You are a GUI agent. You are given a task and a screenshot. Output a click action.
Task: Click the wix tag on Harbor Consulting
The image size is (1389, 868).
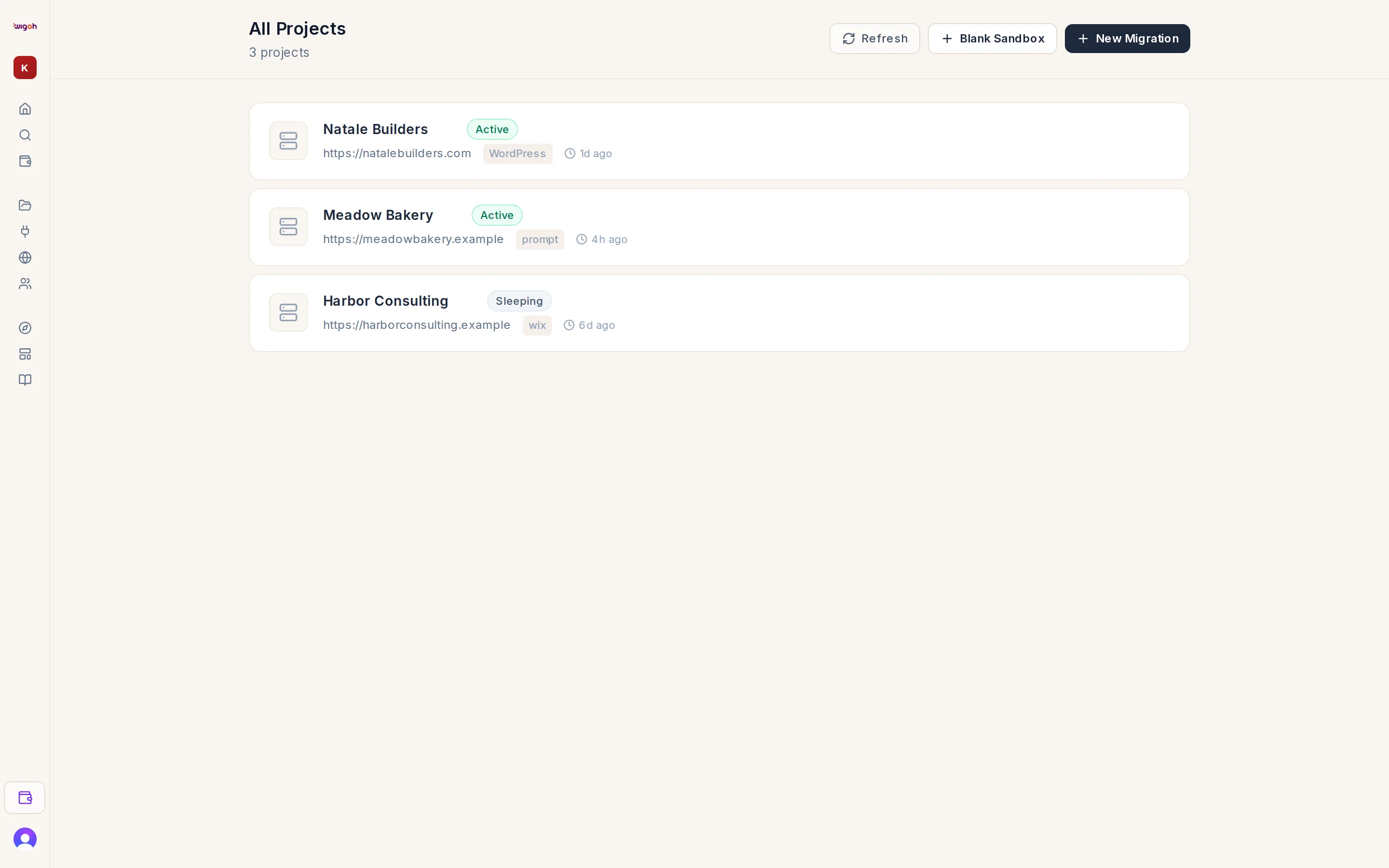[537, 325]
